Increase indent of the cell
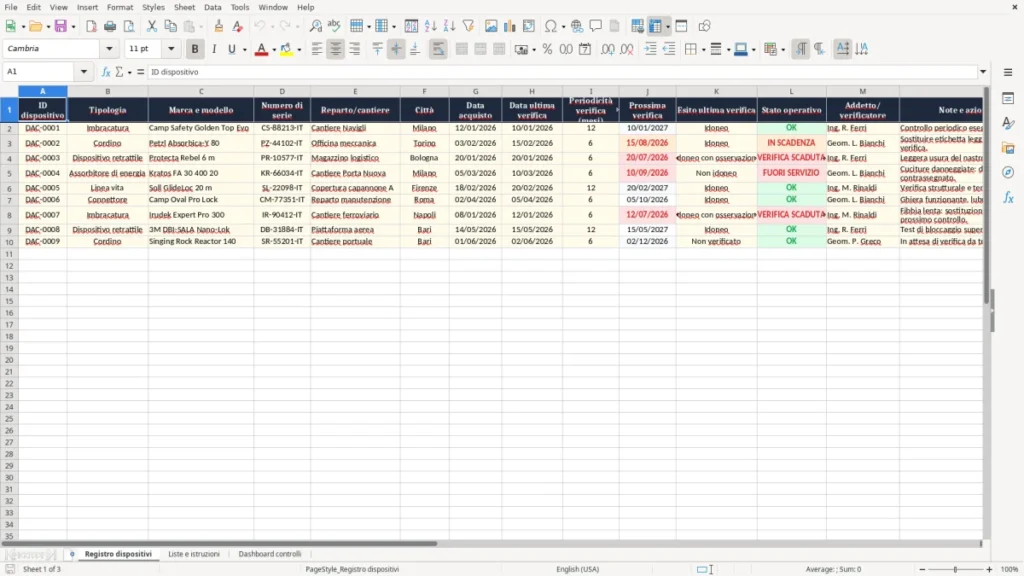 (650, 49)
